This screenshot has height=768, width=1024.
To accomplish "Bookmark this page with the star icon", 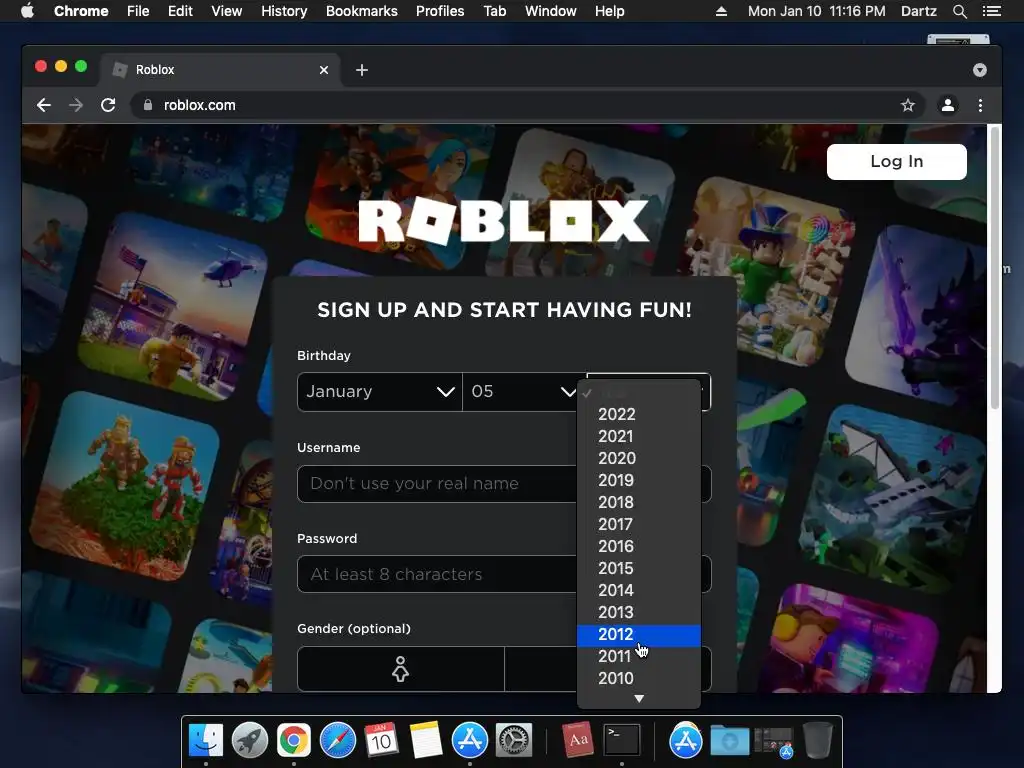I will tap(908, 105).
